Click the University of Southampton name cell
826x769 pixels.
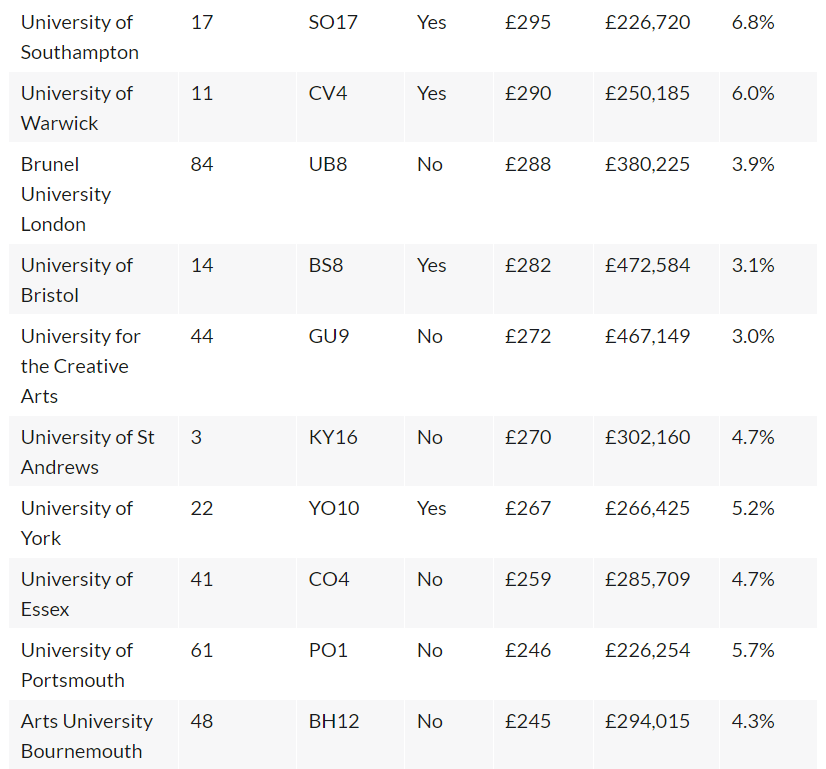click(93, 37)
